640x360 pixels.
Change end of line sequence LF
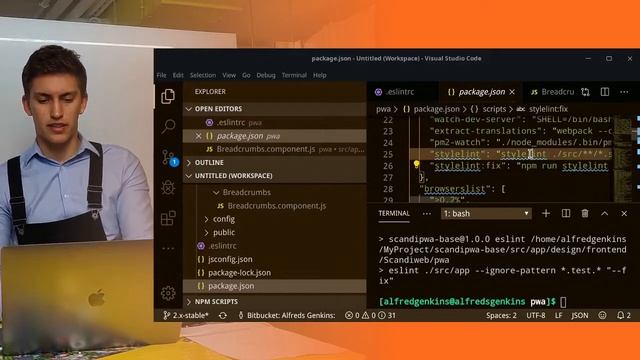pos(559,315)
